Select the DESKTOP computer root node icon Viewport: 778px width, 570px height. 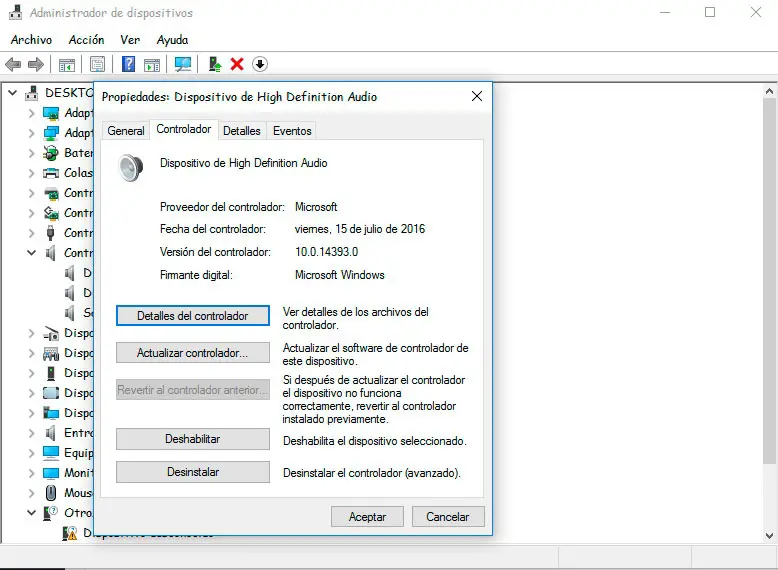32,93
